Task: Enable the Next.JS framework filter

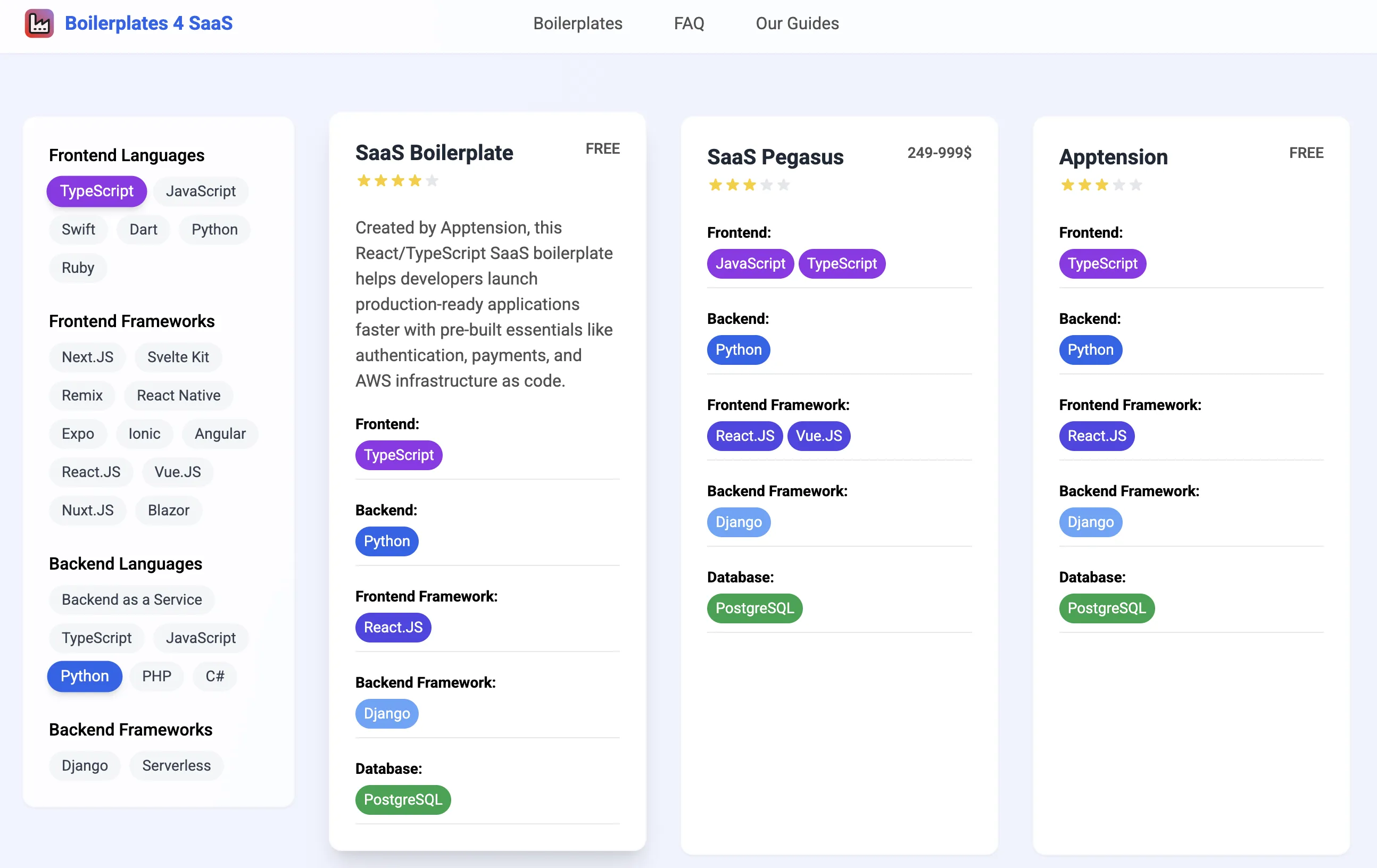Action: coord(87,357)
